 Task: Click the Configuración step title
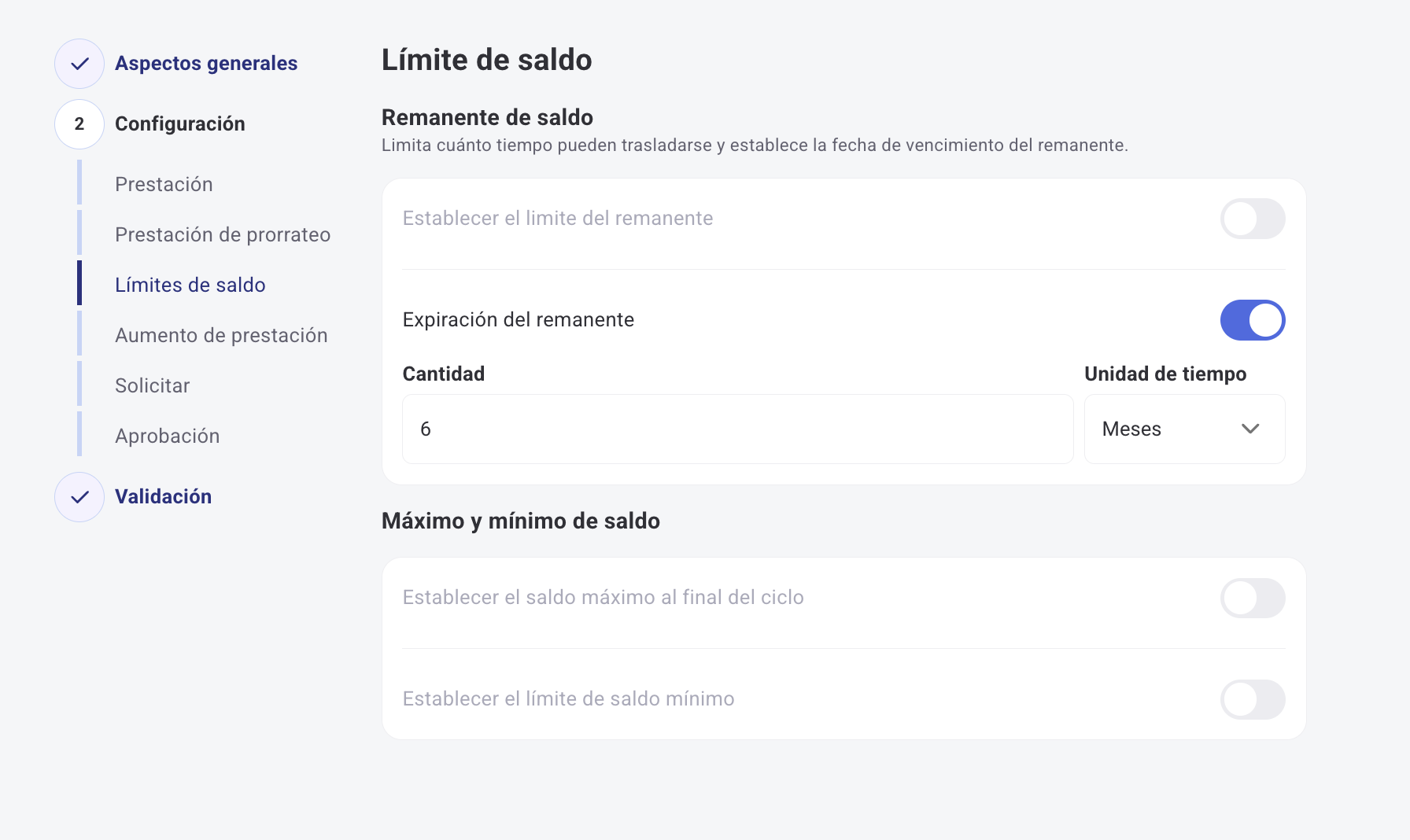point(180,124)
